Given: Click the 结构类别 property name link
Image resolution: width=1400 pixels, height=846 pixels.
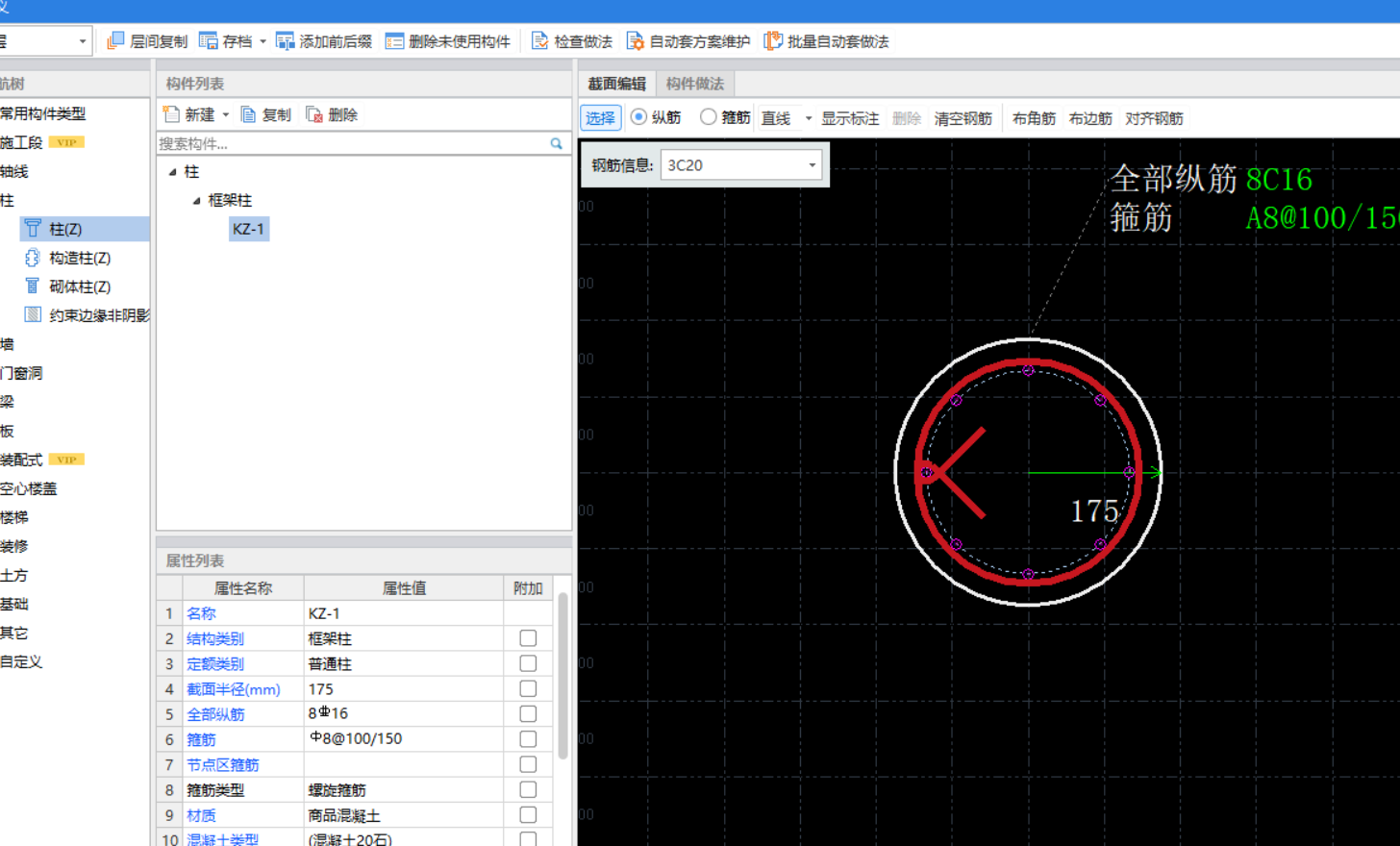Looking at the screenshot, I should point(215,638).
